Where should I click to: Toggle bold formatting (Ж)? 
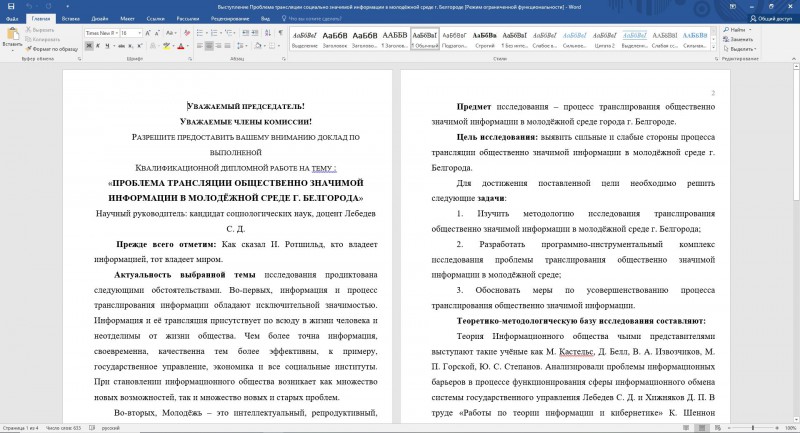[89, 46]
